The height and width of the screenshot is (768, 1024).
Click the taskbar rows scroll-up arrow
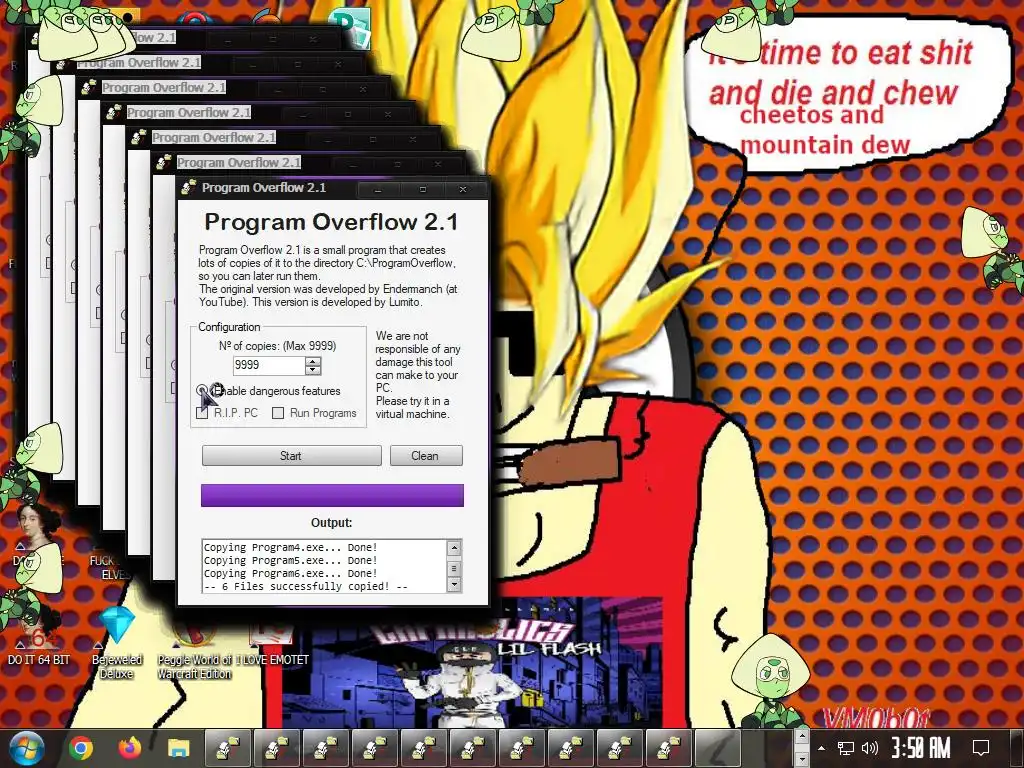(x=802, y=737)
